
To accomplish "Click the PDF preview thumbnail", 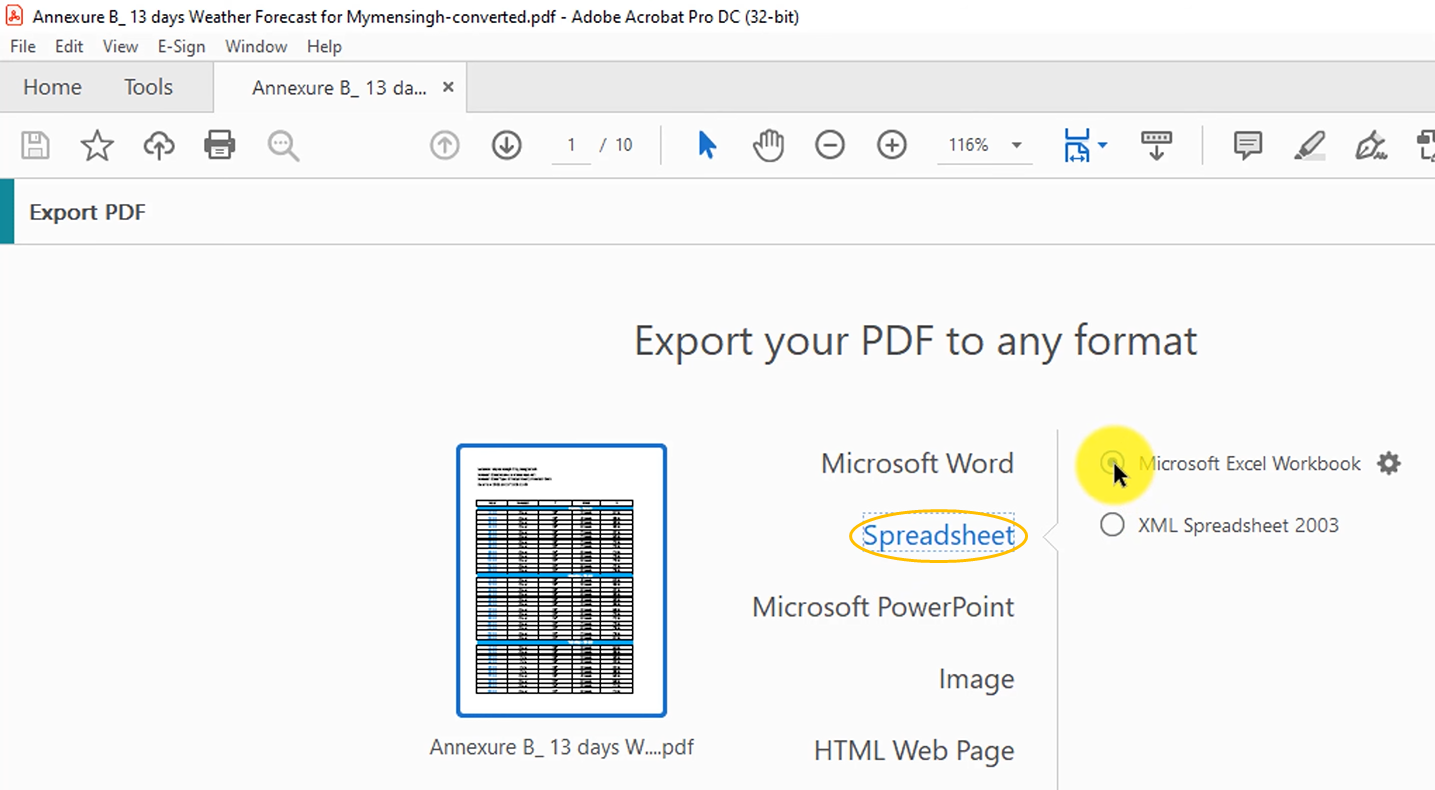I will click(x=561, y=580).
